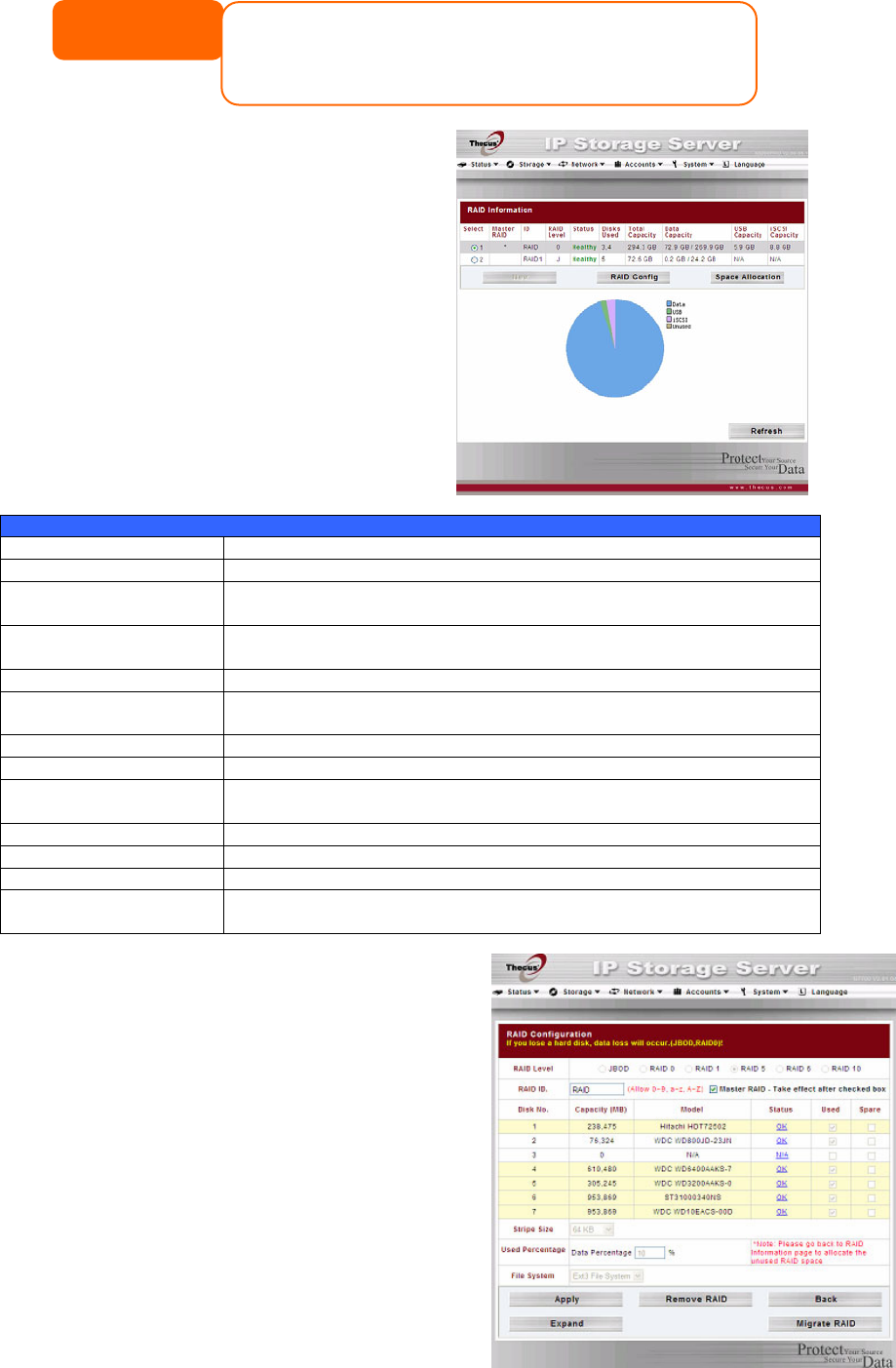
Task: Toggle Spare checkbox for disk 2
Action: click(x=871, y=1141)
